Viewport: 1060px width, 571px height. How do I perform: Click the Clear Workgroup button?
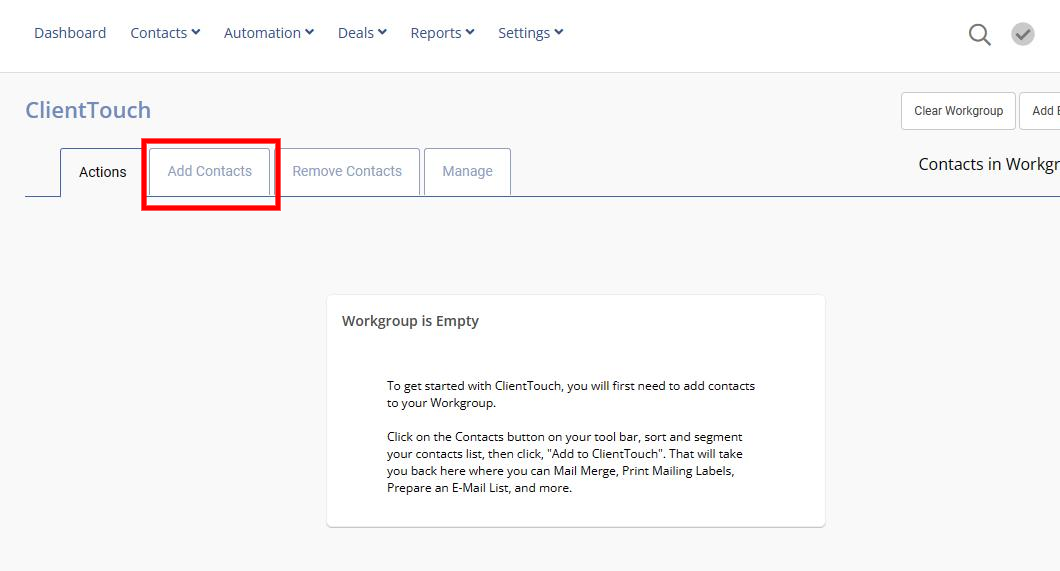pyautogui.click(x=958, y=111)
